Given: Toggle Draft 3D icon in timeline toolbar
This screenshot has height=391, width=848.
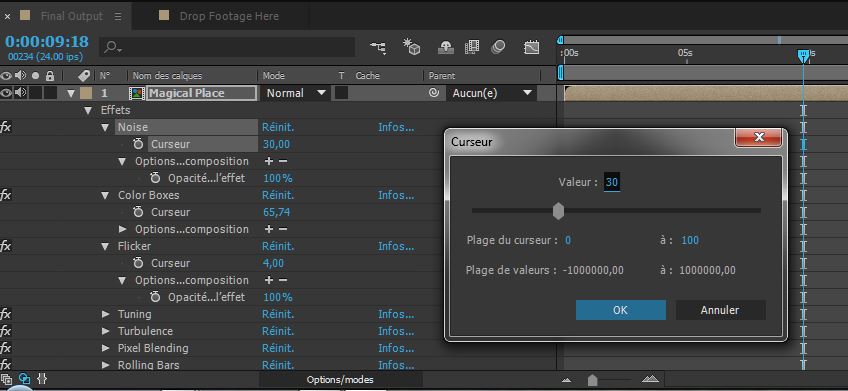Looking at the screenshot, I should pos(412,47).
